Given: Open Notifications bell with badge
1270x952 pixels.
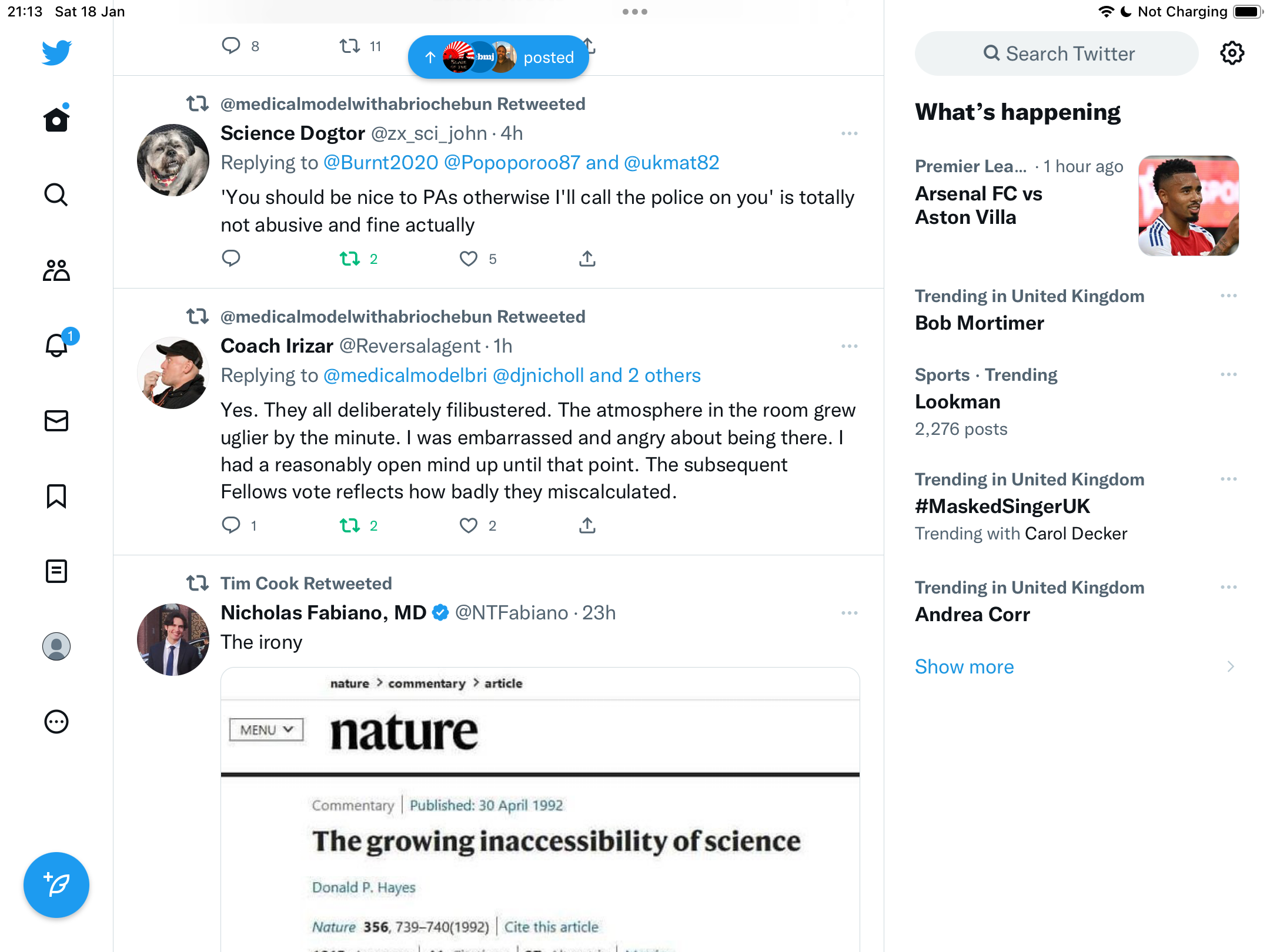Looking at the screenshot, I should 58,344.
